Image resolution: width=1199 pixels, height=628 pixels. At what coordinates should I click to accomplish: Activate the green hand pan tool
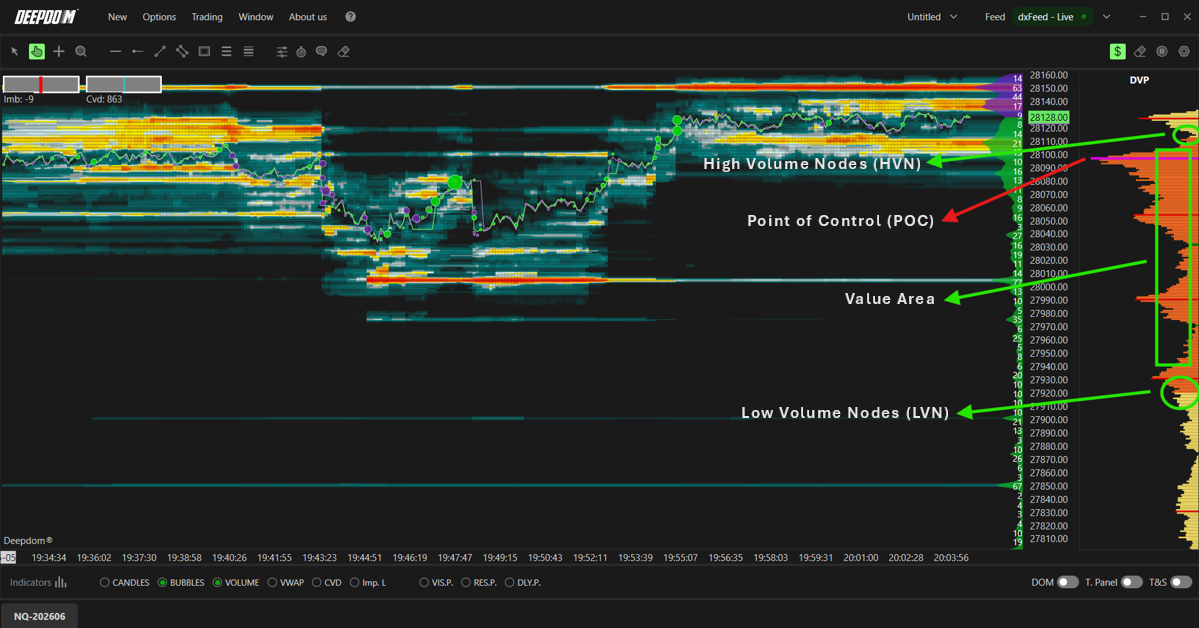(x=37, y=51)
